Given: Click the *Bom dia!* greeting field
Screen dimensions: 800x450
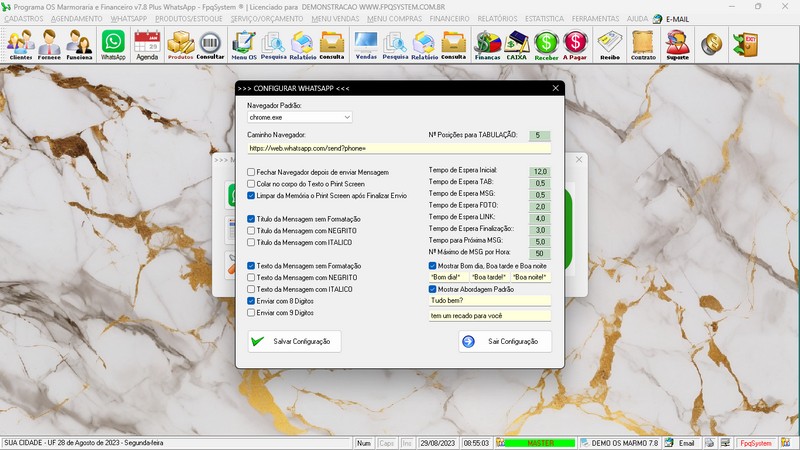Looking at the screenshot, I should [448, 278].
